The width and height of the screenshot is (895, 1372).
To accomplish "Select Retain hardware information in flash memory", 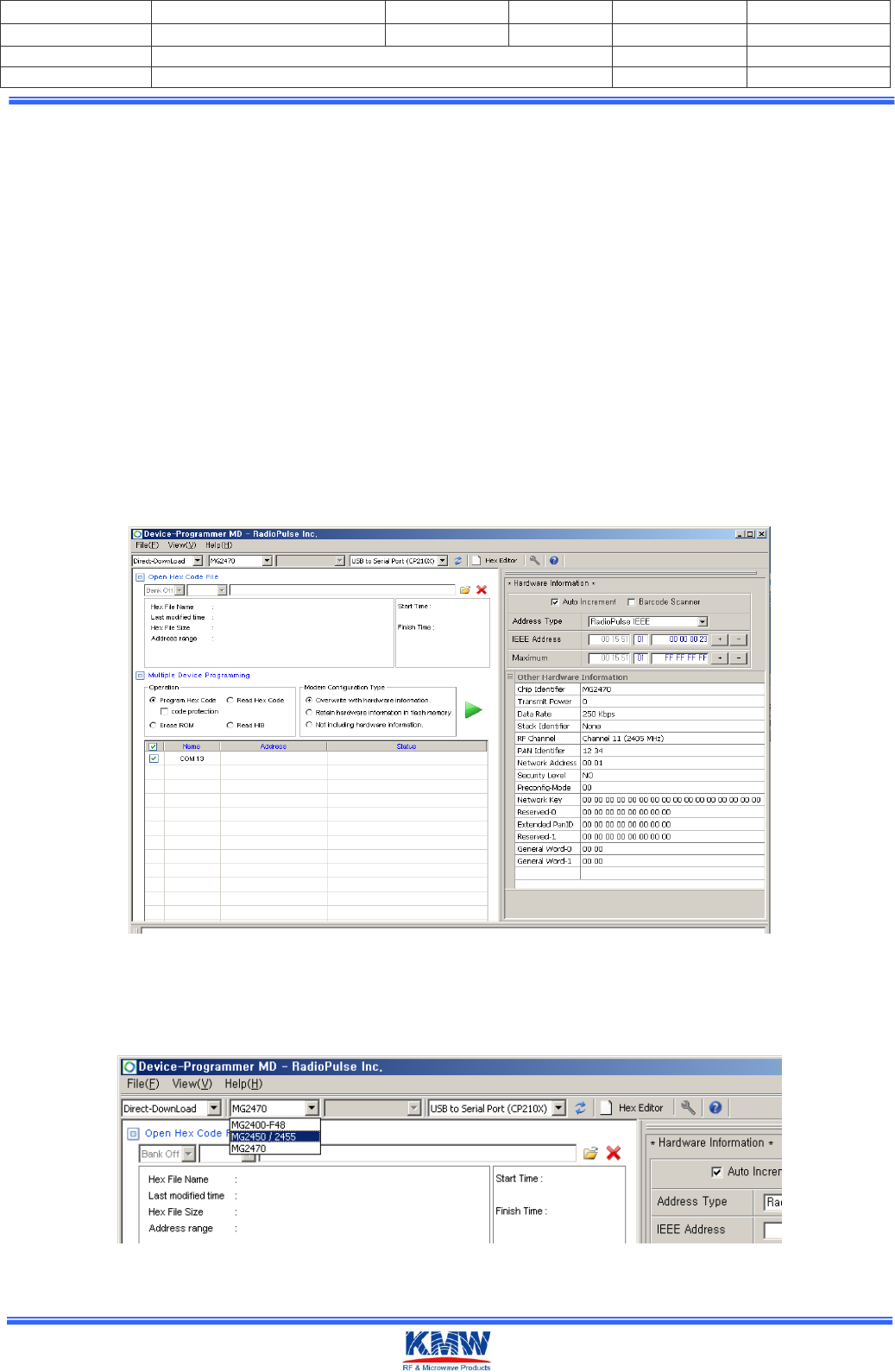I will tap(309, 713).
